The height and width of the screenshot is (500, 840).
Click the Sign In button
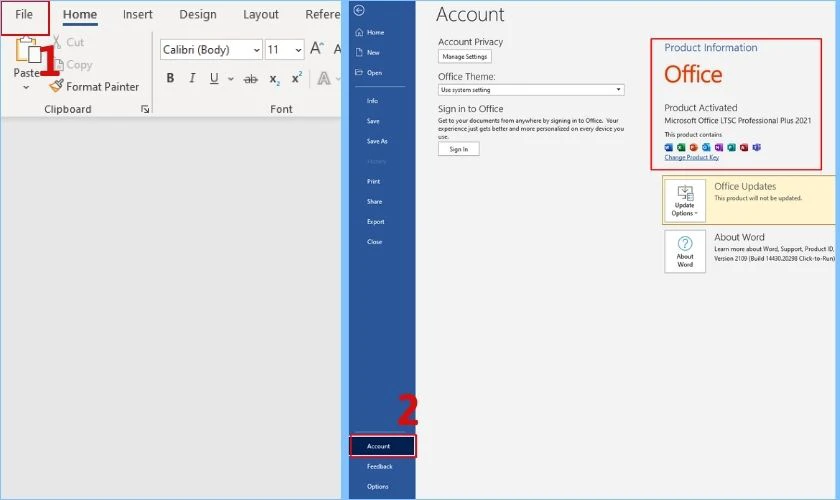pos(459,150)
